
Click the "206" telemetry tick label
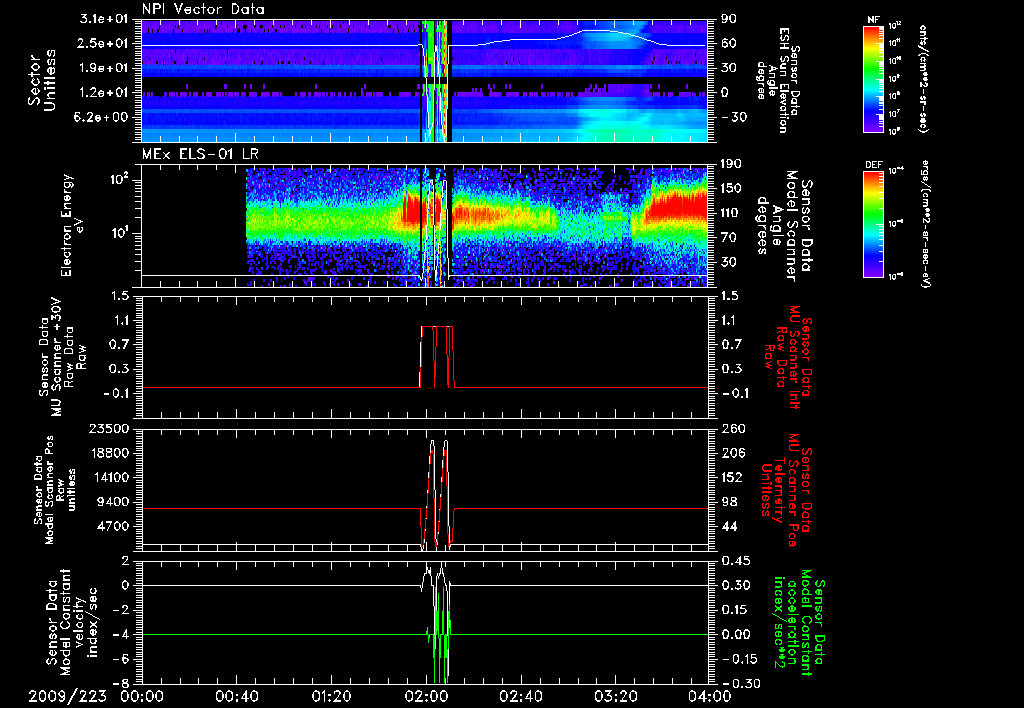(732, 453)
